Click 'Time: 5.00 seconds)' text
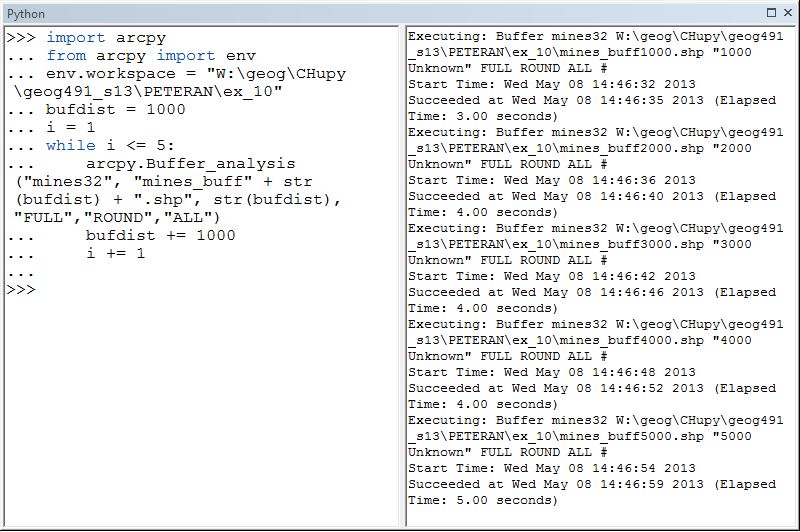 (483, 500)
